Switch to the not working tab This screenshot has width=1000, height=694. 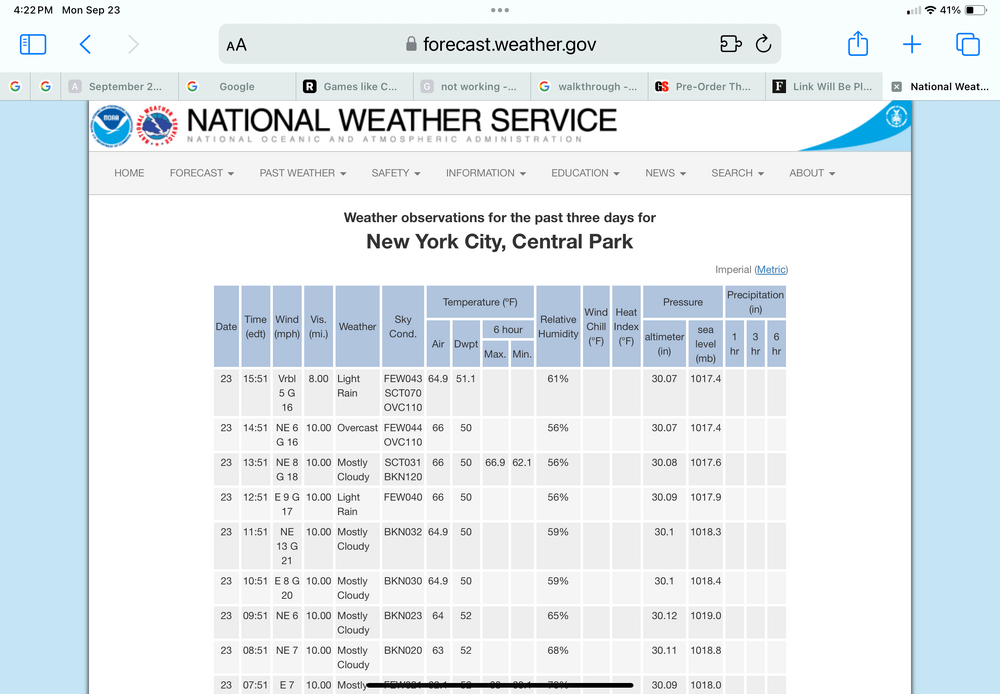pos(471,86)
